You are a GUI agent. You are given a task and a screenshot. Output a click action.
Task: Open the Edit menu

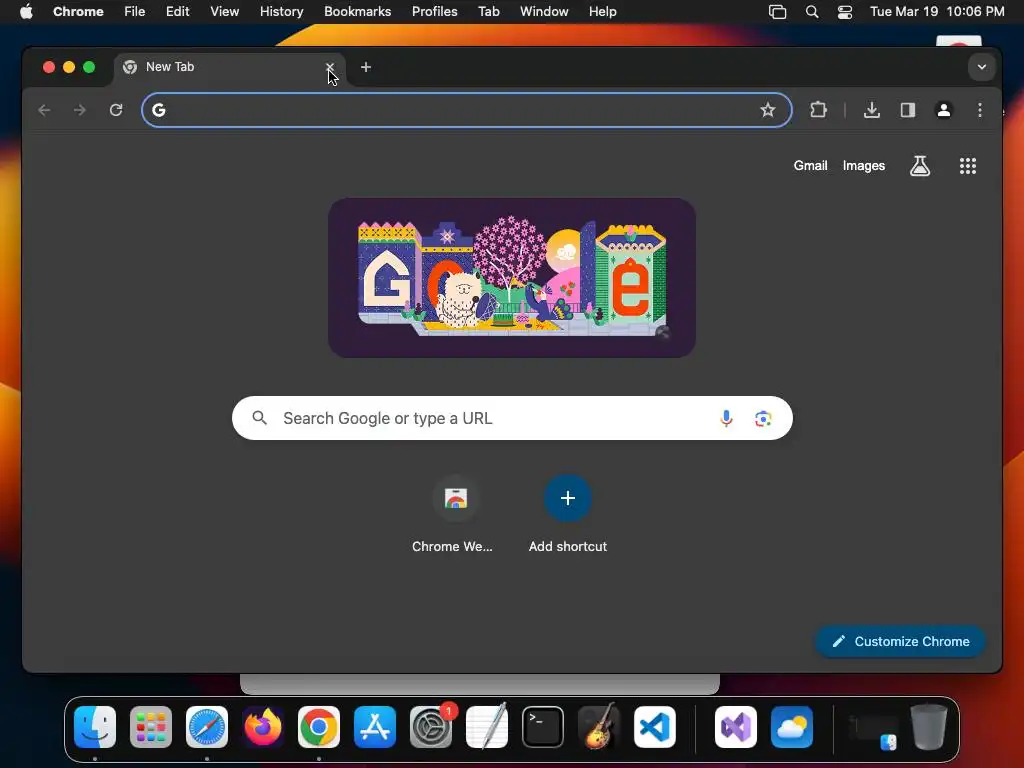pyautogui.click(x=177, y=11)
